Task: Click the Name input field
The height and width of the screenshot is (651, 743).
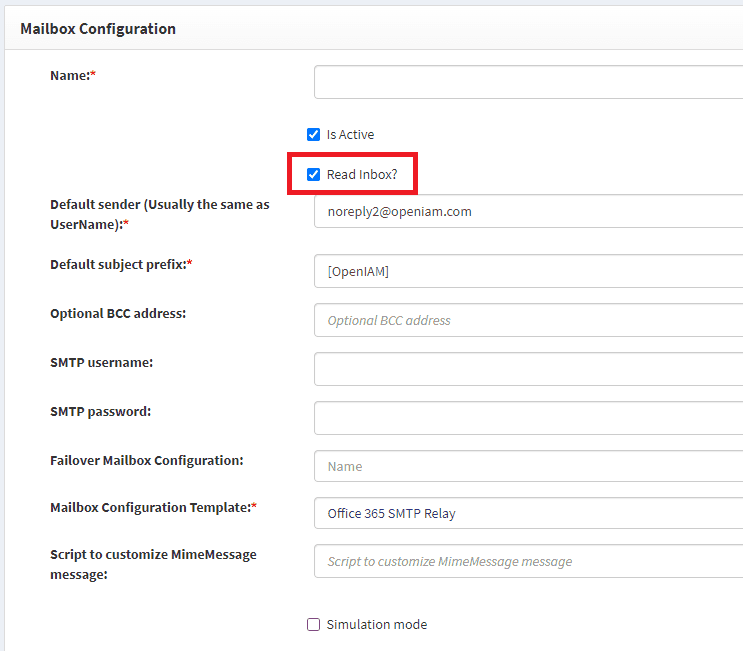Action: [528, 82]
